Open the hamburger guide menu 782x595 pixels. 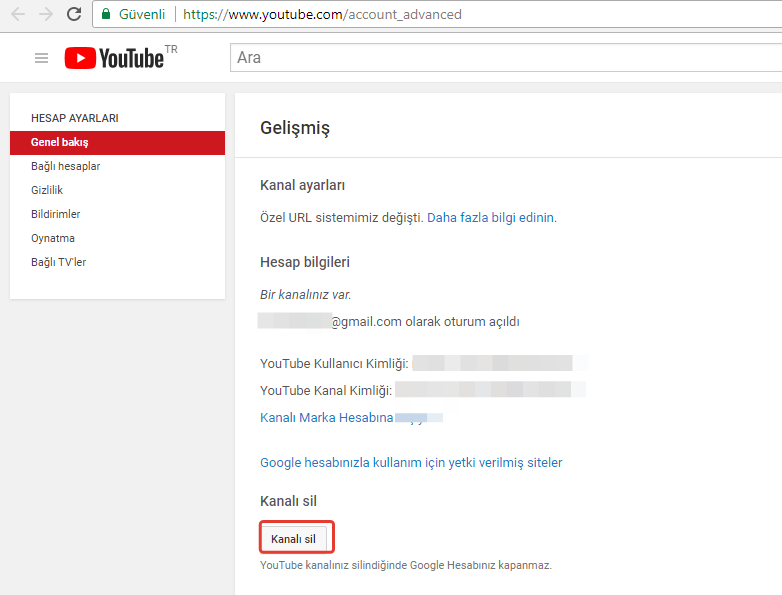(x=41, y=58)
